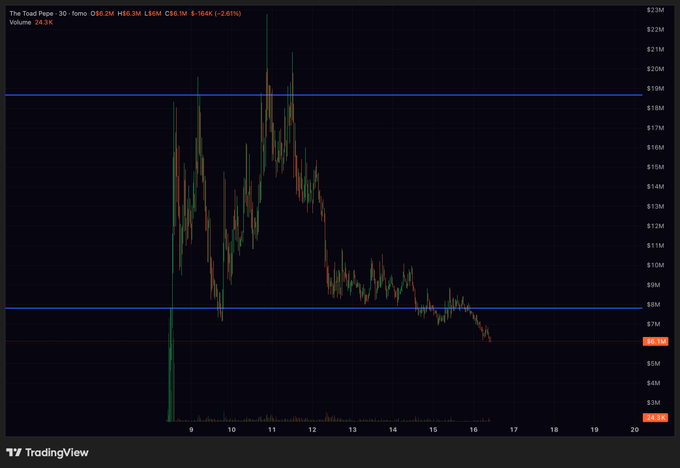Click the "$7M" price axis label
Screen dimensions: 680x468
pos(654,324)
